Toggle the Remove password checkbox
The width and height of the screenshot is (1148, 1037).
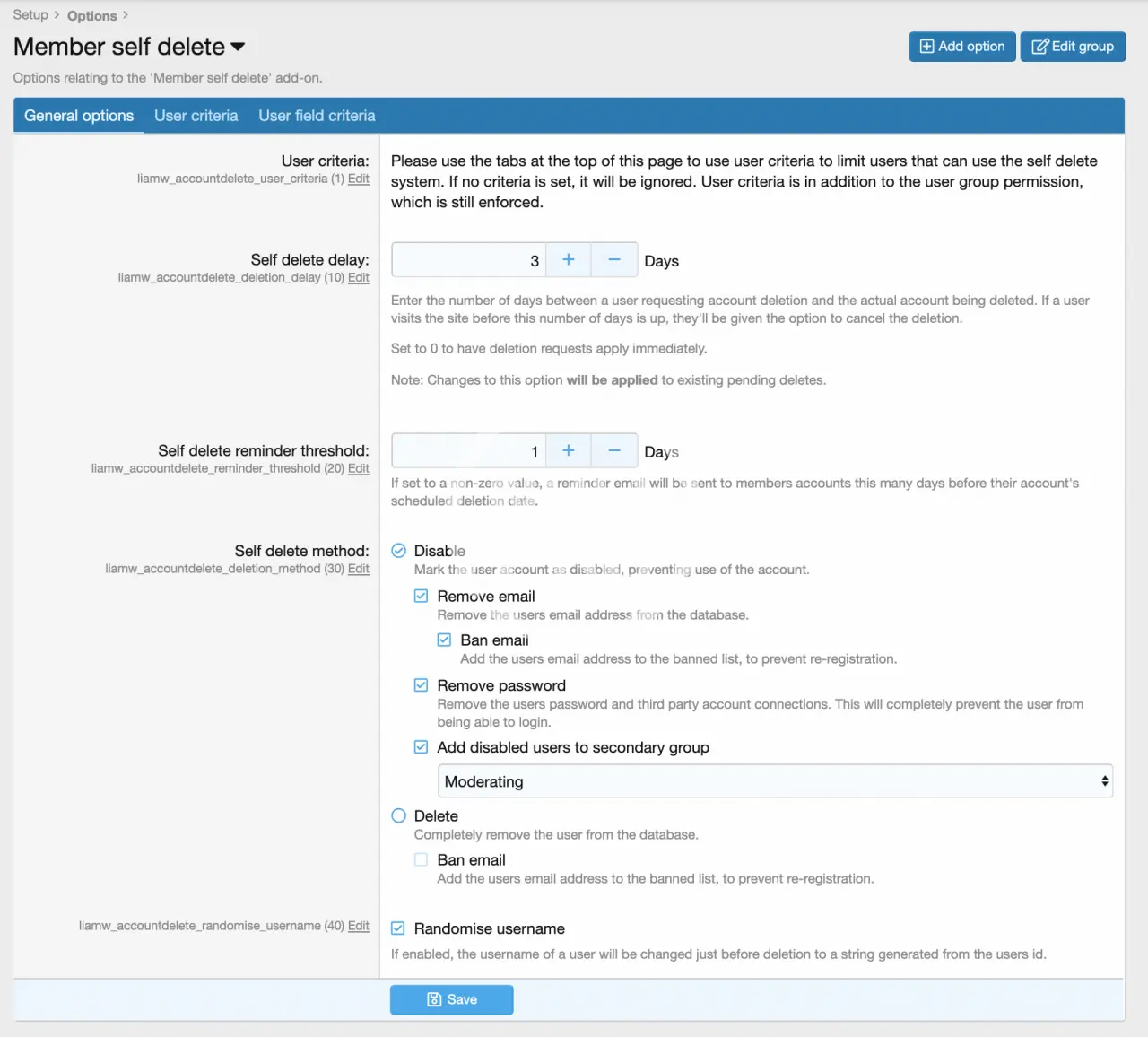coord(422,685)
